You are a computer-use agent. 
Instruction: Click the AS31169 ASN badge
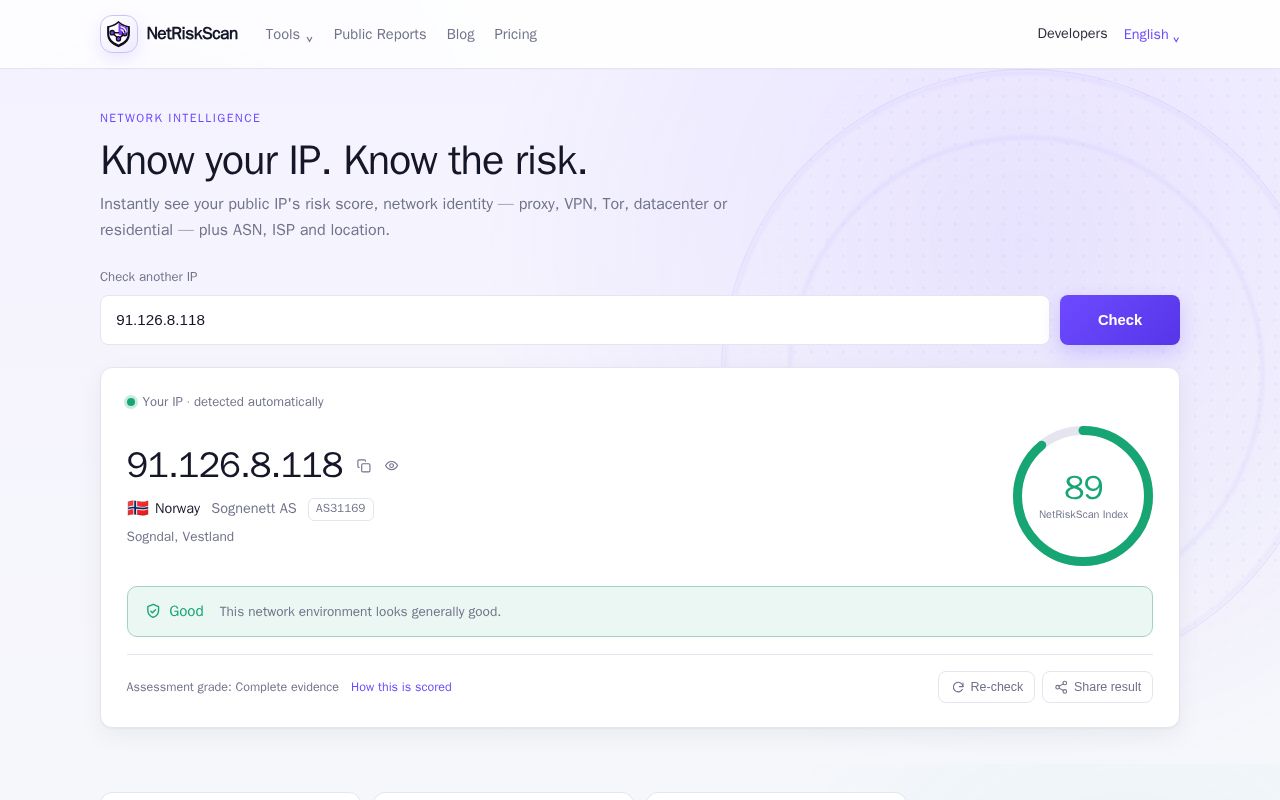tap(341, 509)
